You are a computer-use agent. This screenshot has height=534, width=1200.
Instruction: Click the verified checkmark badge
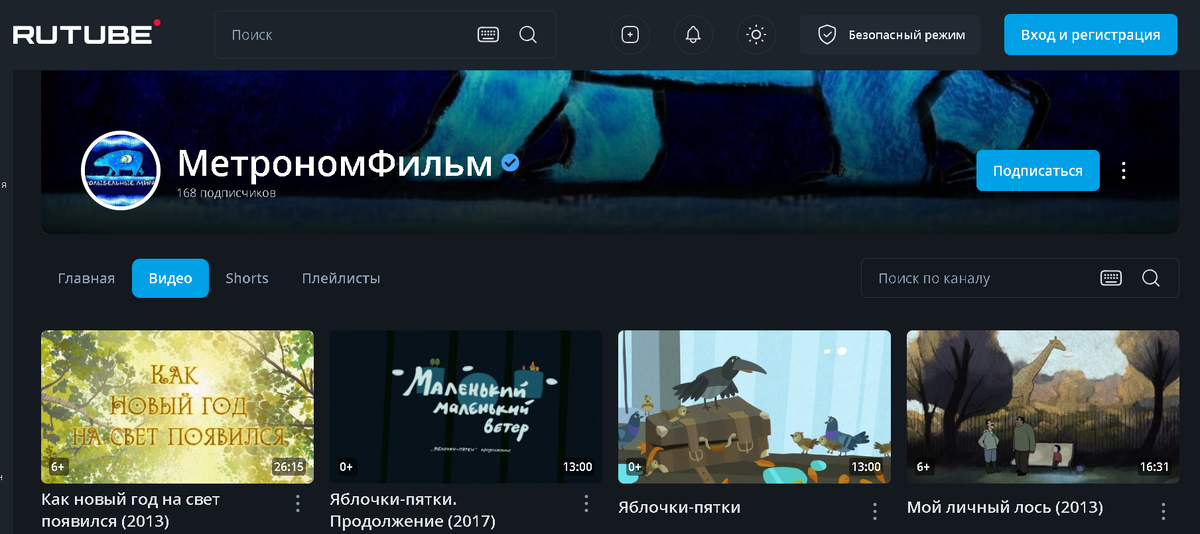(x=510, y=163)
